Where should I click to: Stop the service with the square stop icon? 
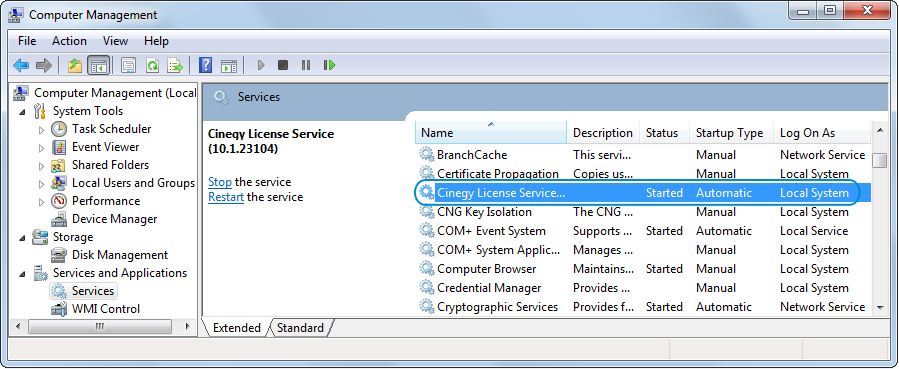tap(283, 65)
